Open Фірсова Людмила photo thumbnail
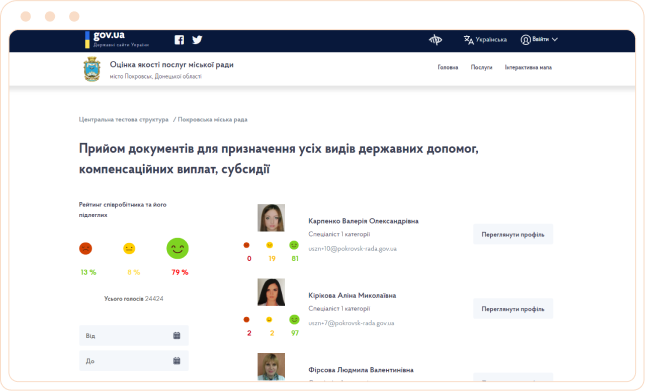Image resolution: width=645 pixels, height=391 pixels. (x=271, y=366)
